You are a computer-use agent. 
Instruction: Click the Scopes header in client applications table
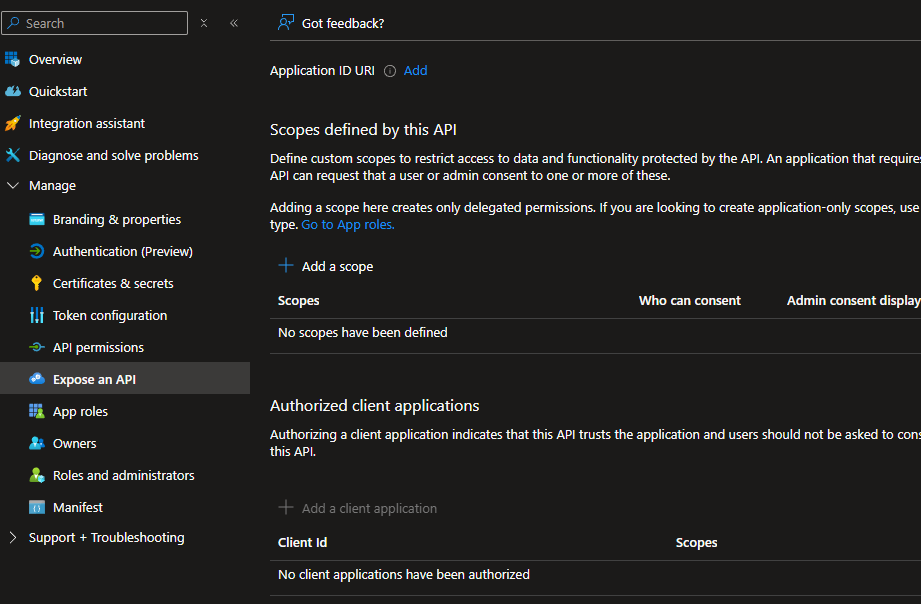pyautogui.click(x=696, y=542)
